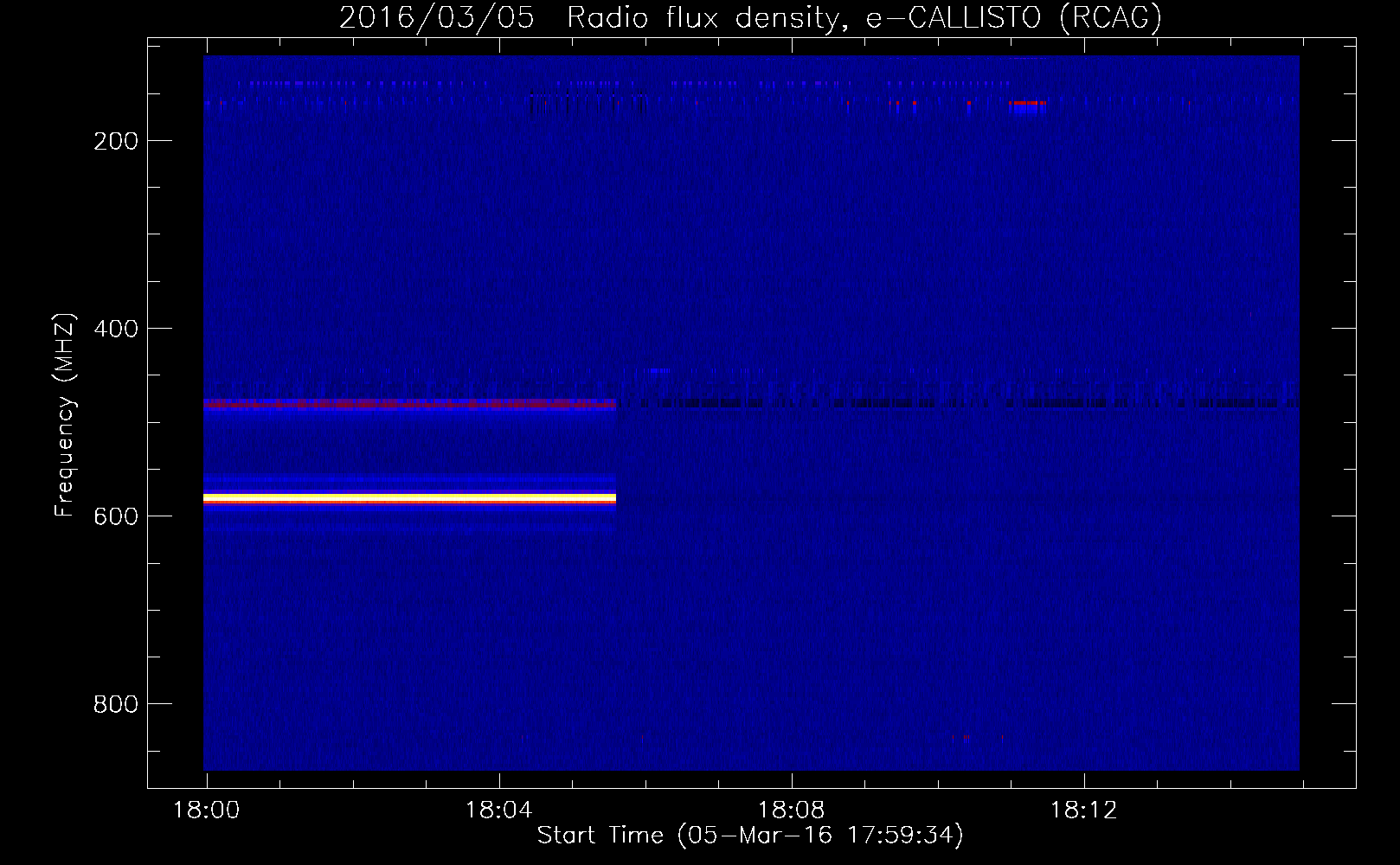
Task: Click the dark red band near 480 MHz
Action: point(409,404)
